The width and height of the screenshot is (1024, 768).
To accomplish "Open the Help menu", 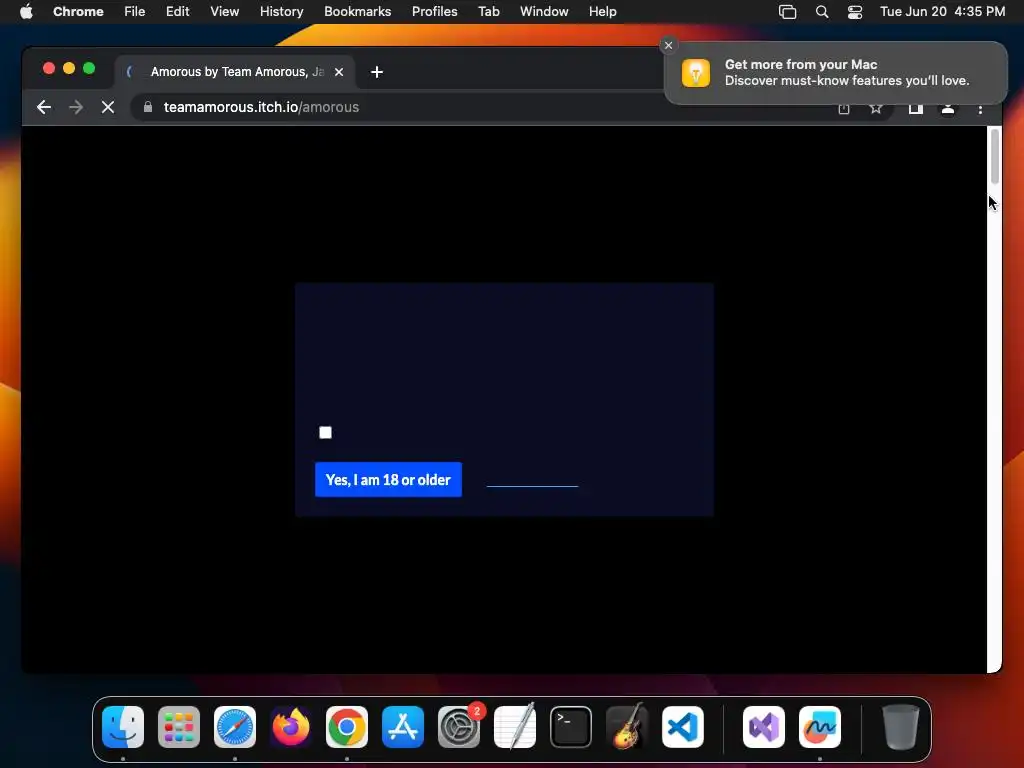I will (602, 12).
